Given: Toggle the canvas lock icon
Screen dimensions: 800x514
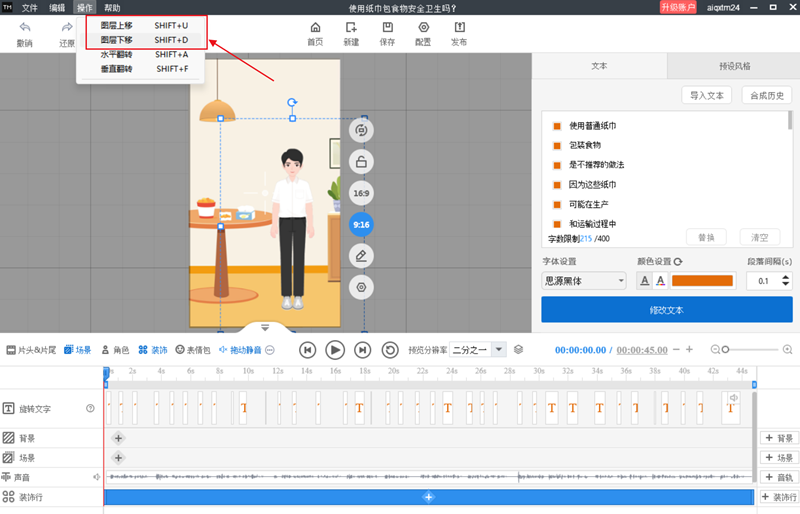Looking at the screenshot, I should tap(361, 162).
